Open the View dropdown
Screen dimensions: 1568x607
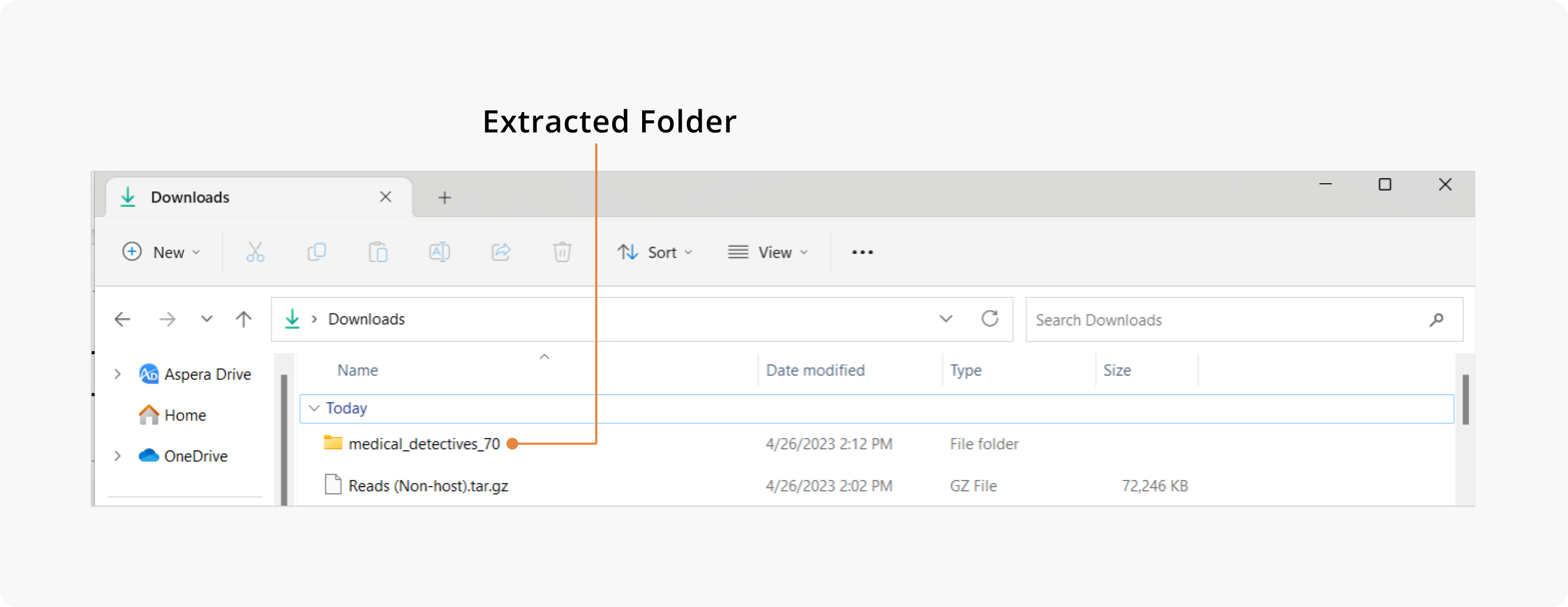coord(767,252)
